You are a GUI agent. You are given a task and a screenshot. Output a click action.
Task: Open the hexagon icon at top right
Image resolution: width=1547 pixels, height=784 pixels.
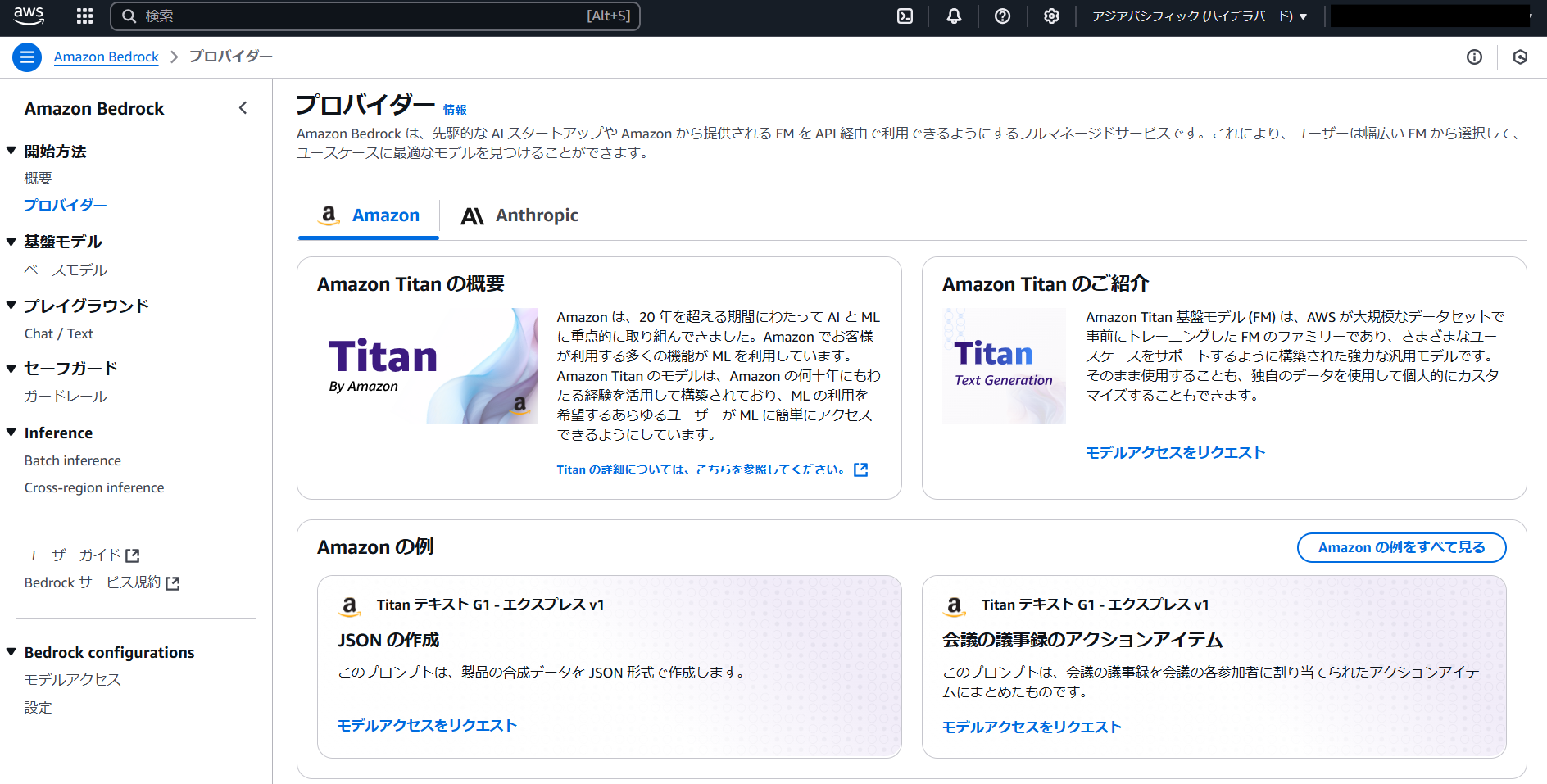coord(1520,57)
